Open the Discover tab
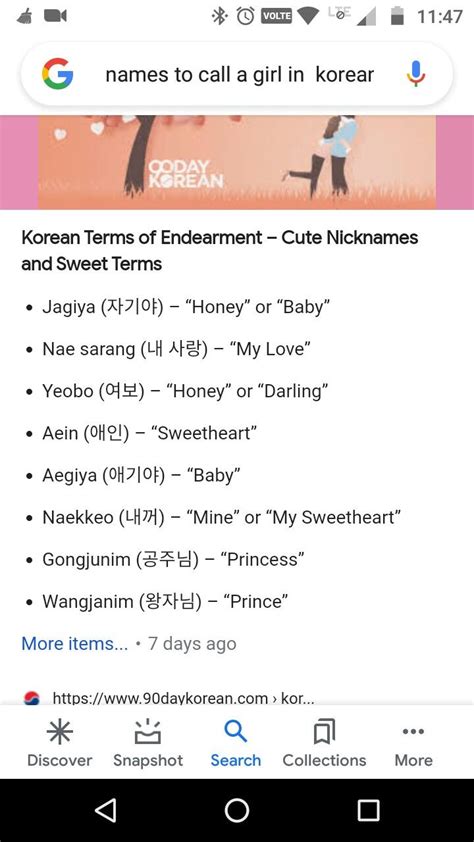474x842 pixels. coord(60,743)
